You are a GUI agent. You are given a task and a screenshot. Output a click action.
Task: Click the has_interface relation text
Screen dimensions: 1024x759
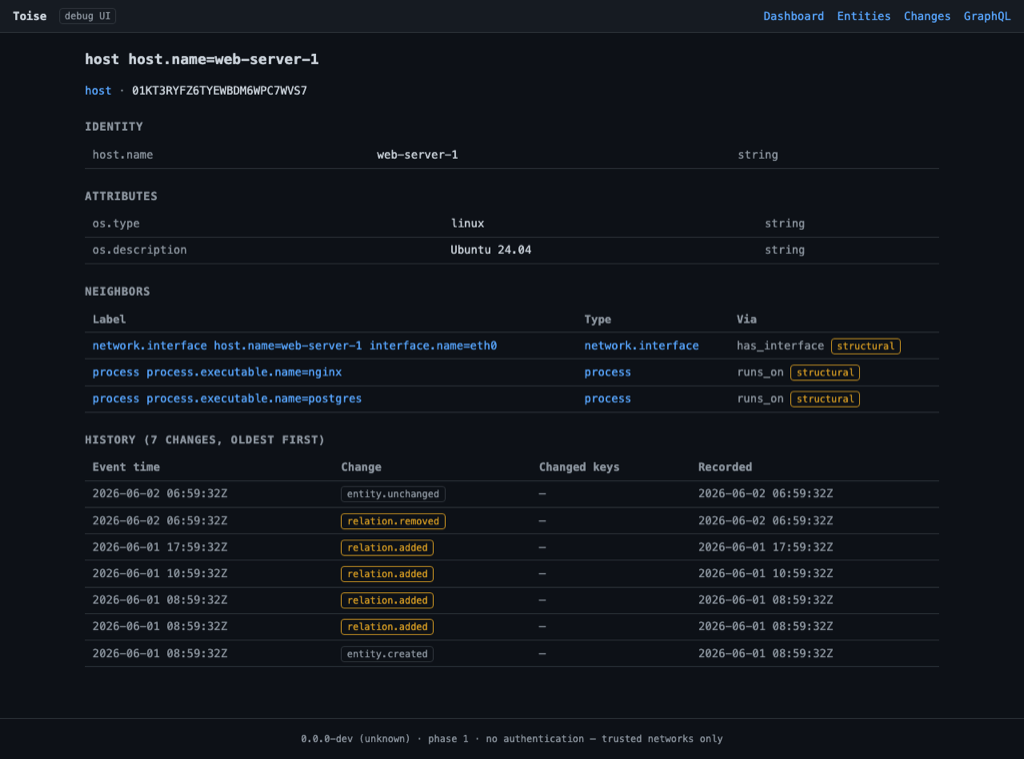coord(780,346)
